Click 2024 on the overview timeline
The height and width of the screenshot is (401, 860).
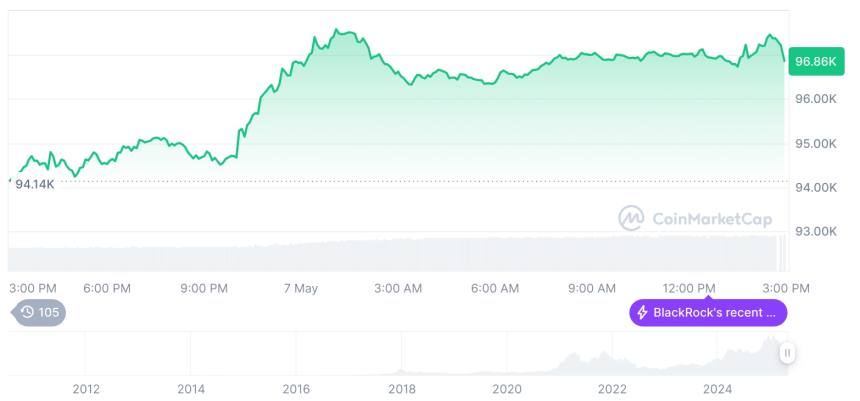pyautogui.click(x=718, y=389)
